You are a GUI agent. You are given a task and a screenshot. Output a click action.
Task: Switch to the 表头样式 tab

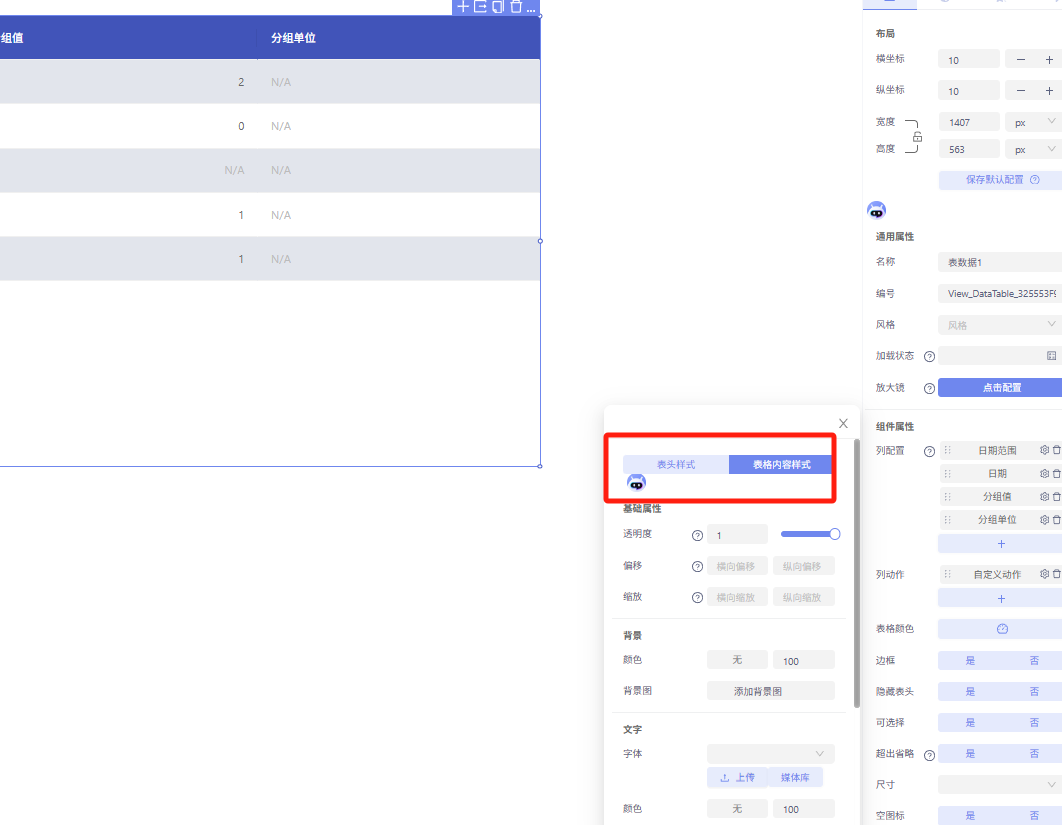[676, 465]
